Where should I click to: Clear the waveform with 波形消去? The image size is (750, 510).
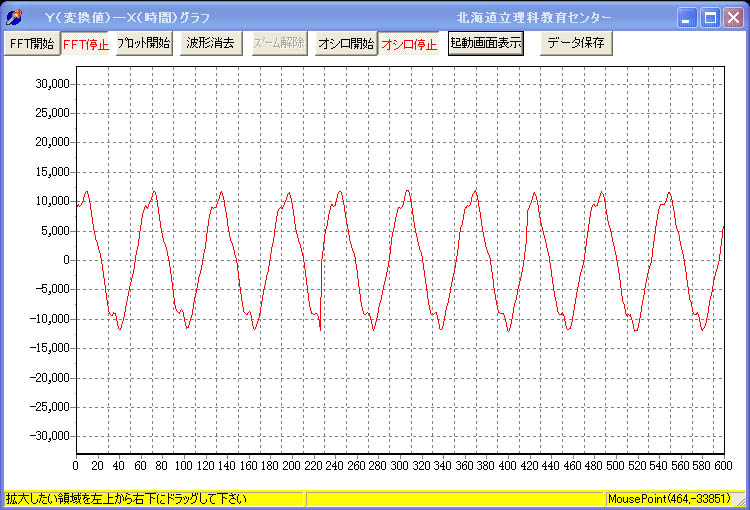pyautogui.click(x=211, y=44)
